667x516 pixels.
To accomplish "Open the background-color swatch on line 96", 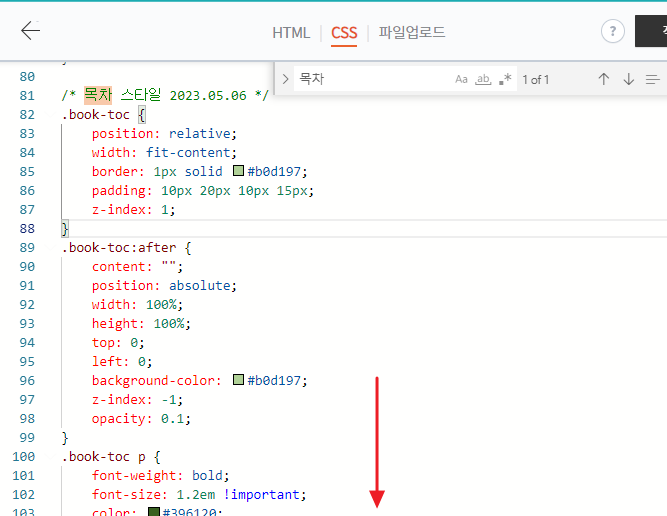I will pos(238,379).
